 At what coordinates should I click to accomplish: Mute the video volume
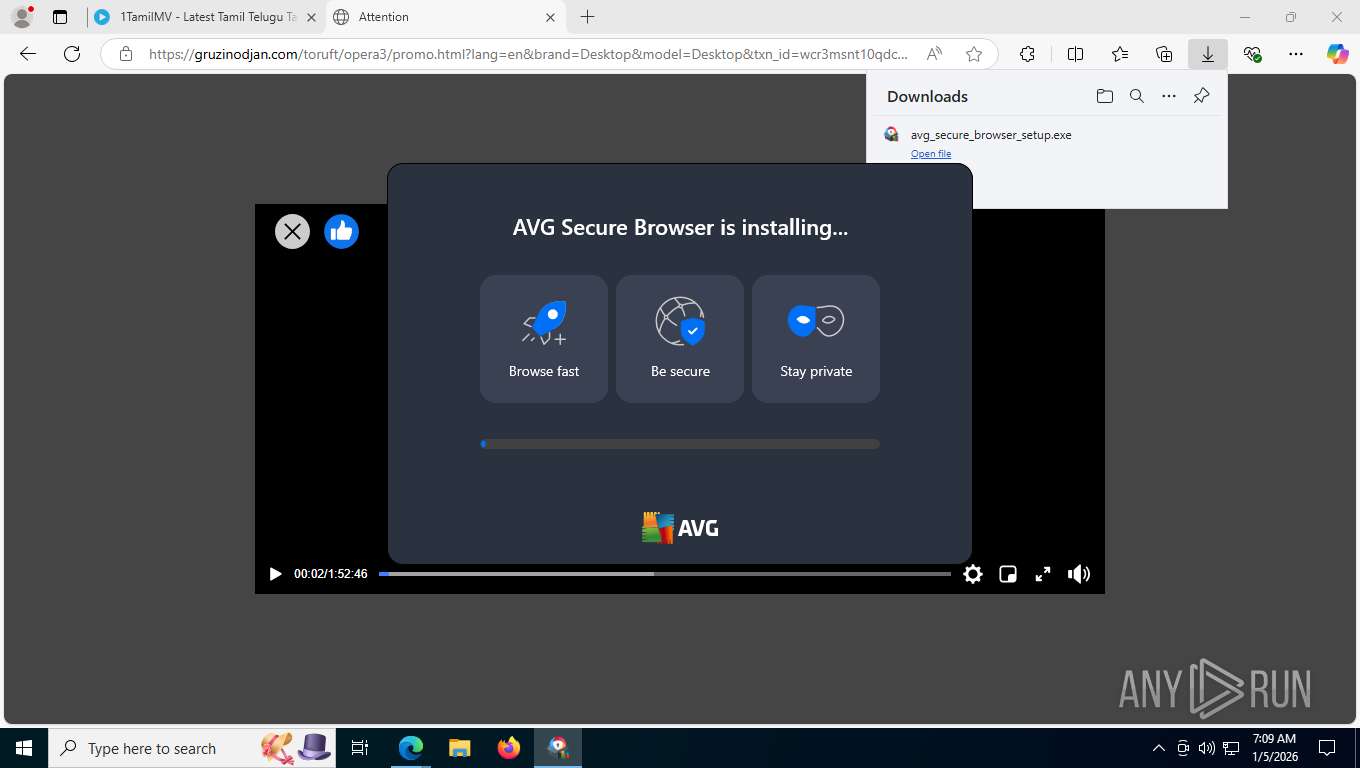click(x=1079, y=574)
